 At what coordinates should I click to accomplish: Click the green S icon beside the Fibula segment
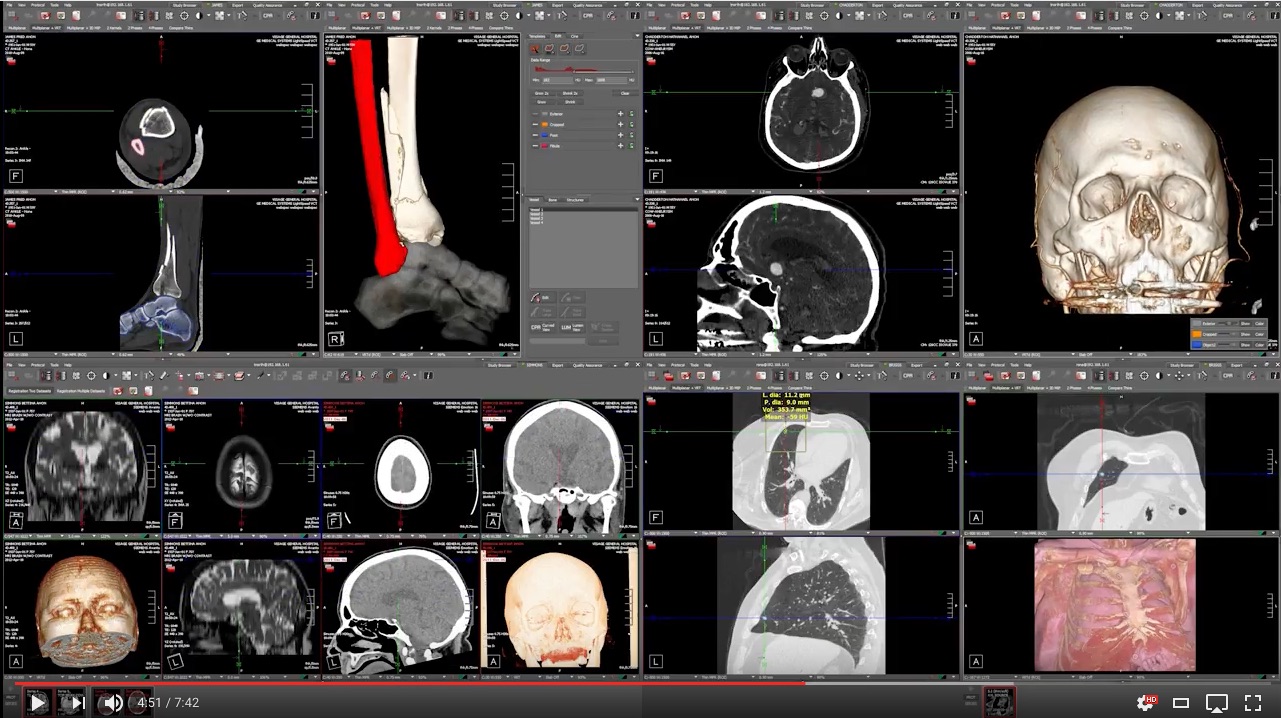pos(632,146)
